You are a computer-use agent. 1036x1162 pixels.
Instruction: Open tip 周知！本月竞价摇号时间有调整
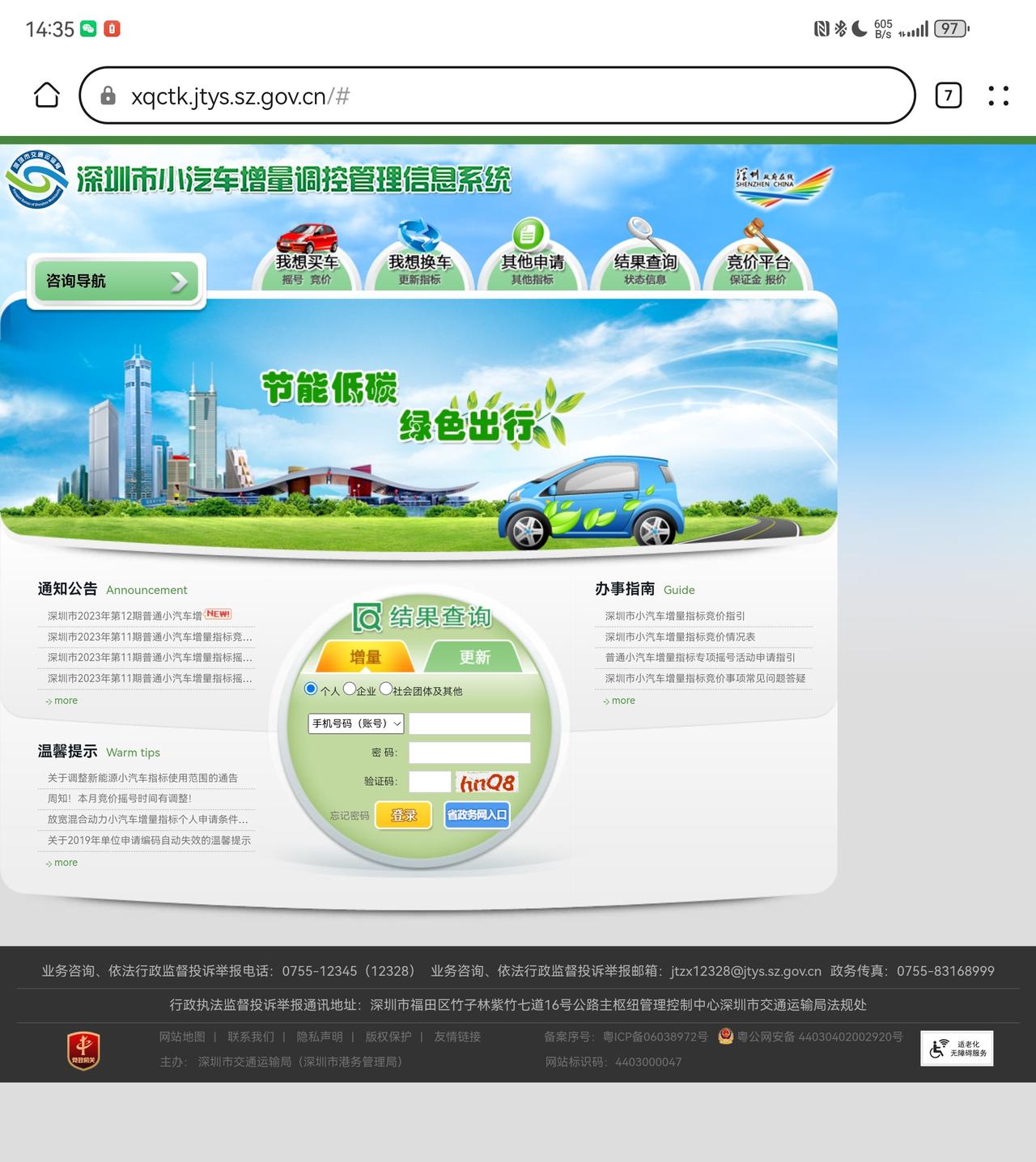click(120, 798)
